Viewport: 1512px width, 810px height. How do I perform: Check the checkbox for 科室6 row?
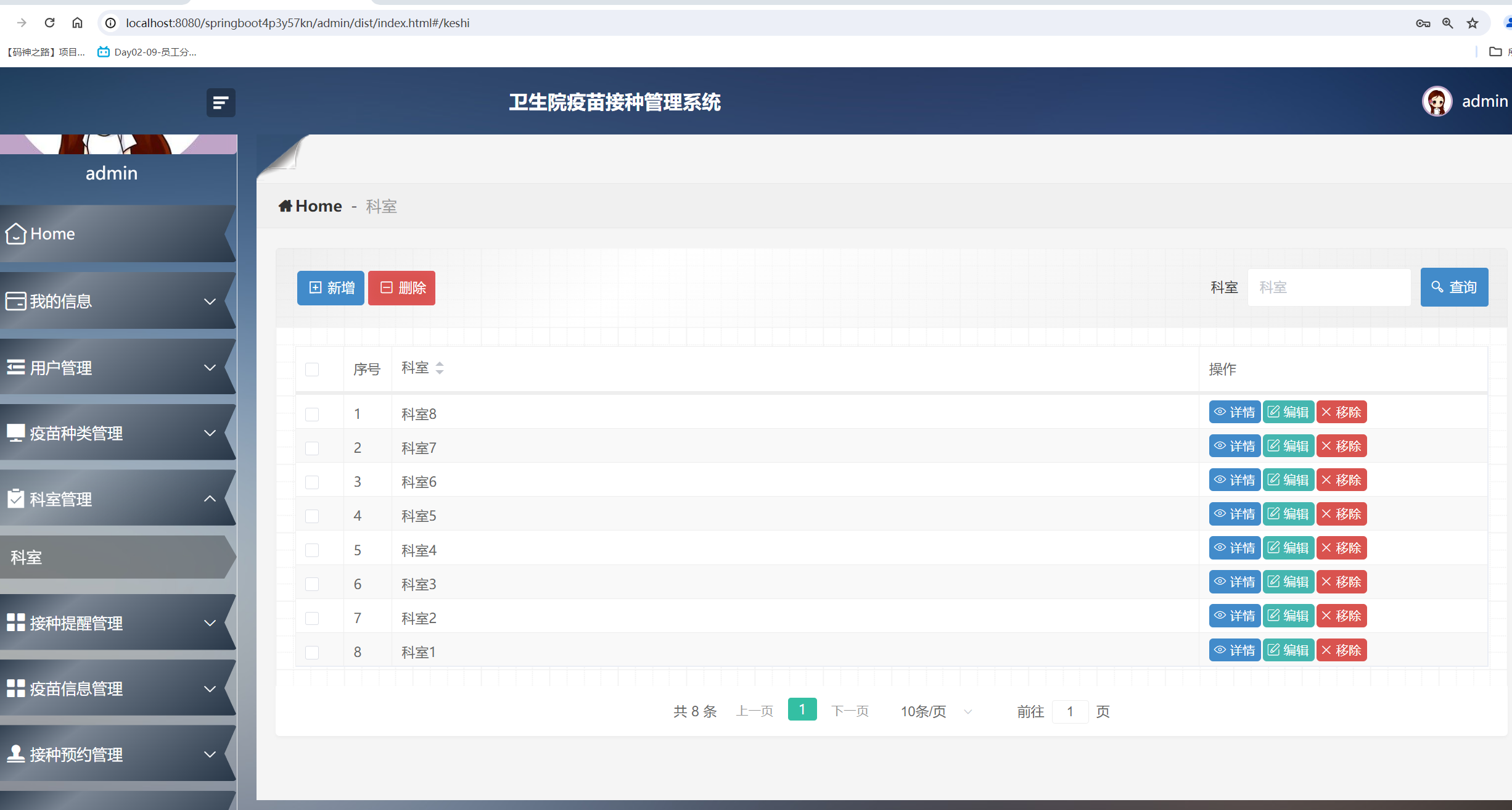312,482
